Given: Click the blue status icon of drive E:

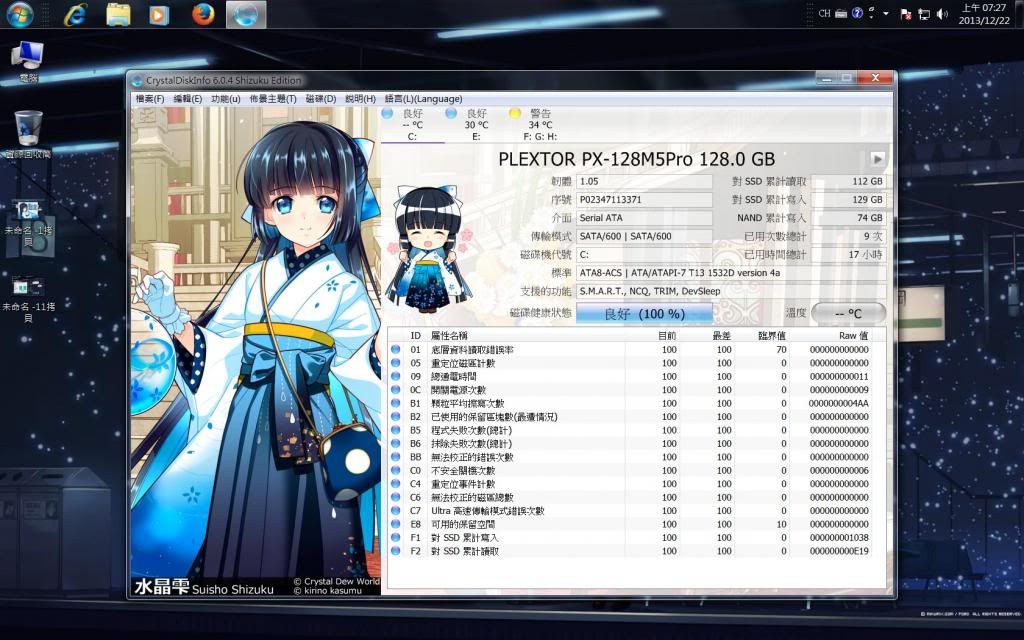Looking at the screenshot, I should click(451, 113).
